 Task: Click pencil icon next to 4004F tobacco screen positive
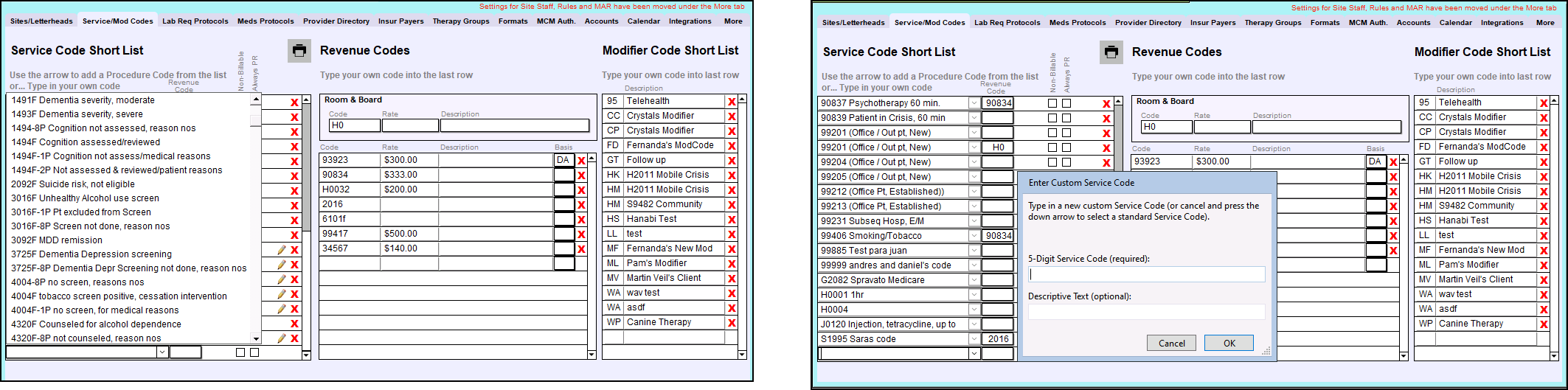coord(281,294)
